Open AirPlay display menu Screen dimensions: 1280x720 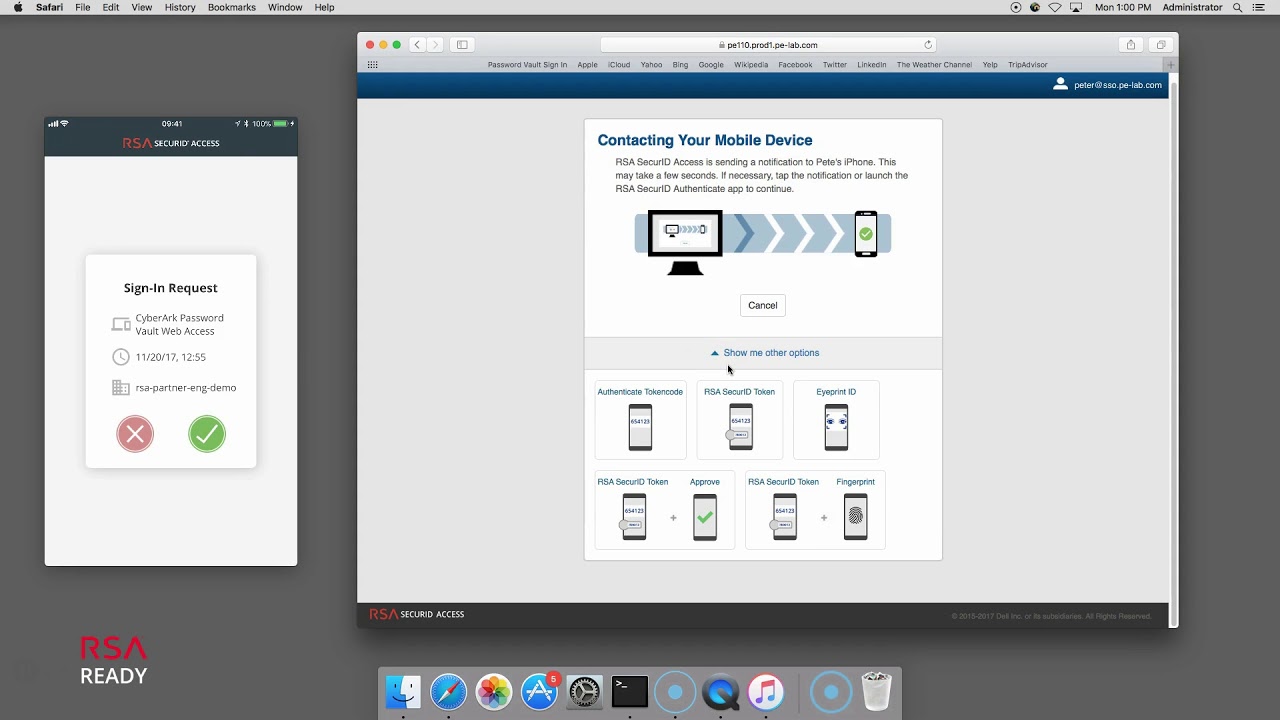point(1076,7)
